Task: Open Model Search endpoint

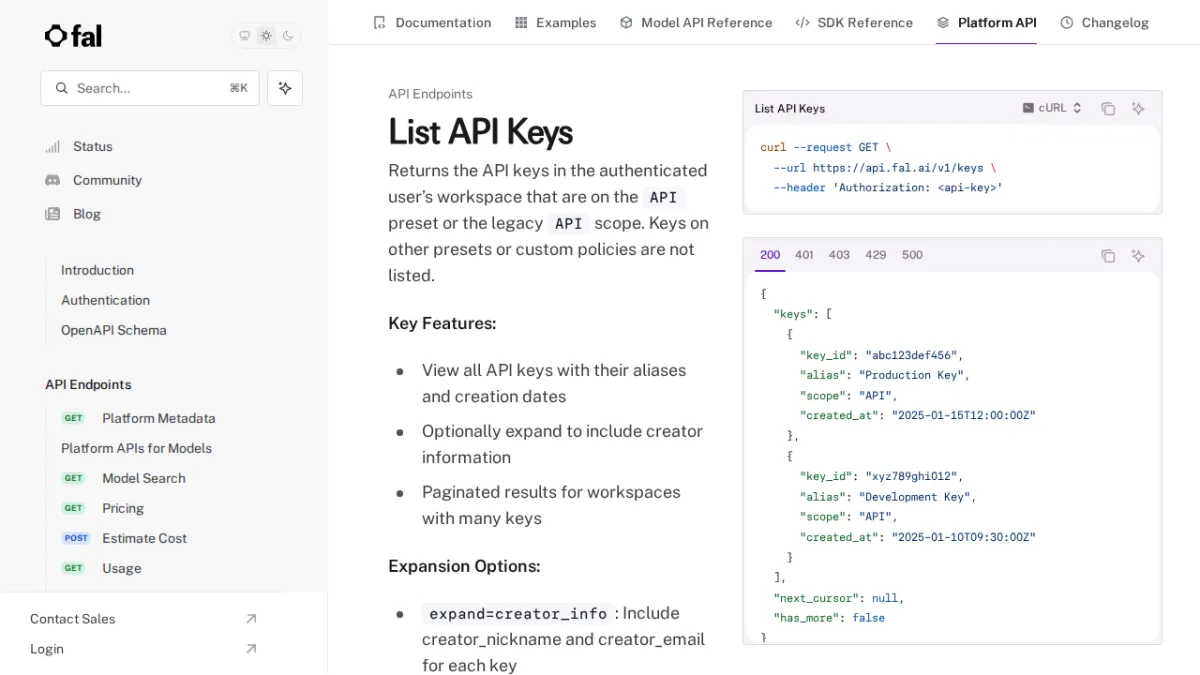Action: pyautogui.click(x=144, y=478)
